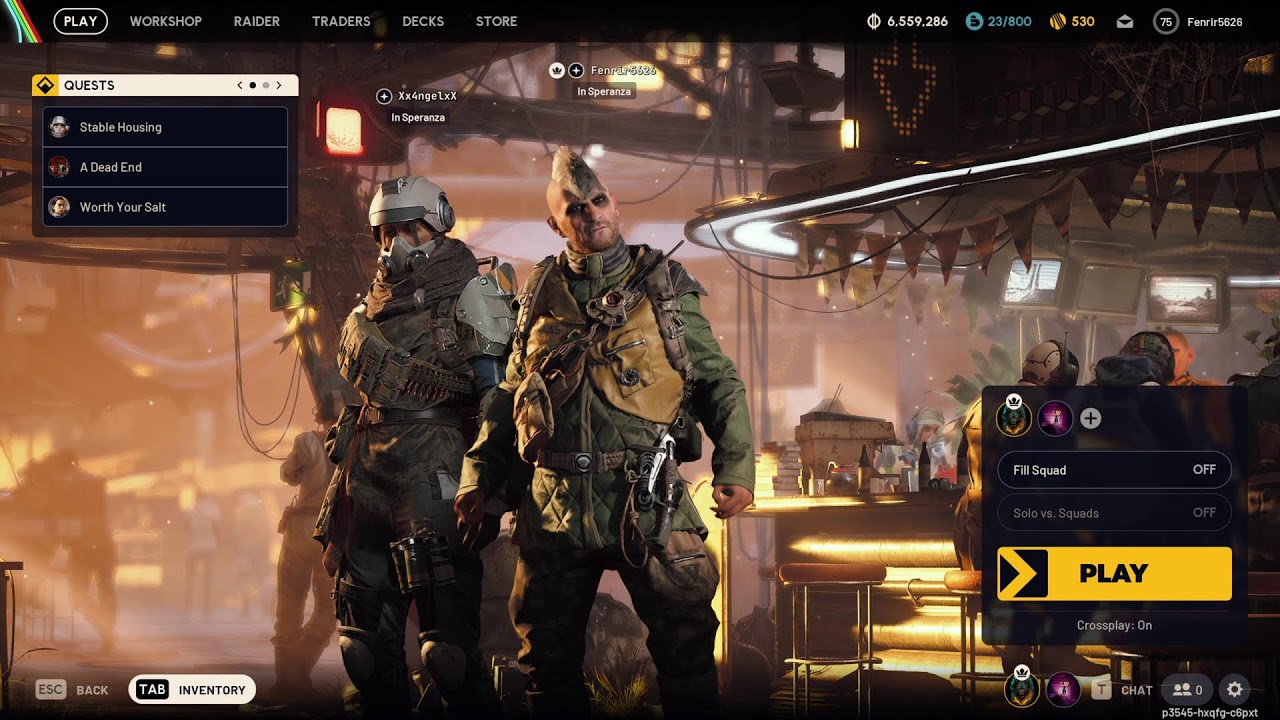Open the PLAY tab in top navigation
Image resolution: width=1280 pixels, height=720 pixels.
(x=80, y=21)
